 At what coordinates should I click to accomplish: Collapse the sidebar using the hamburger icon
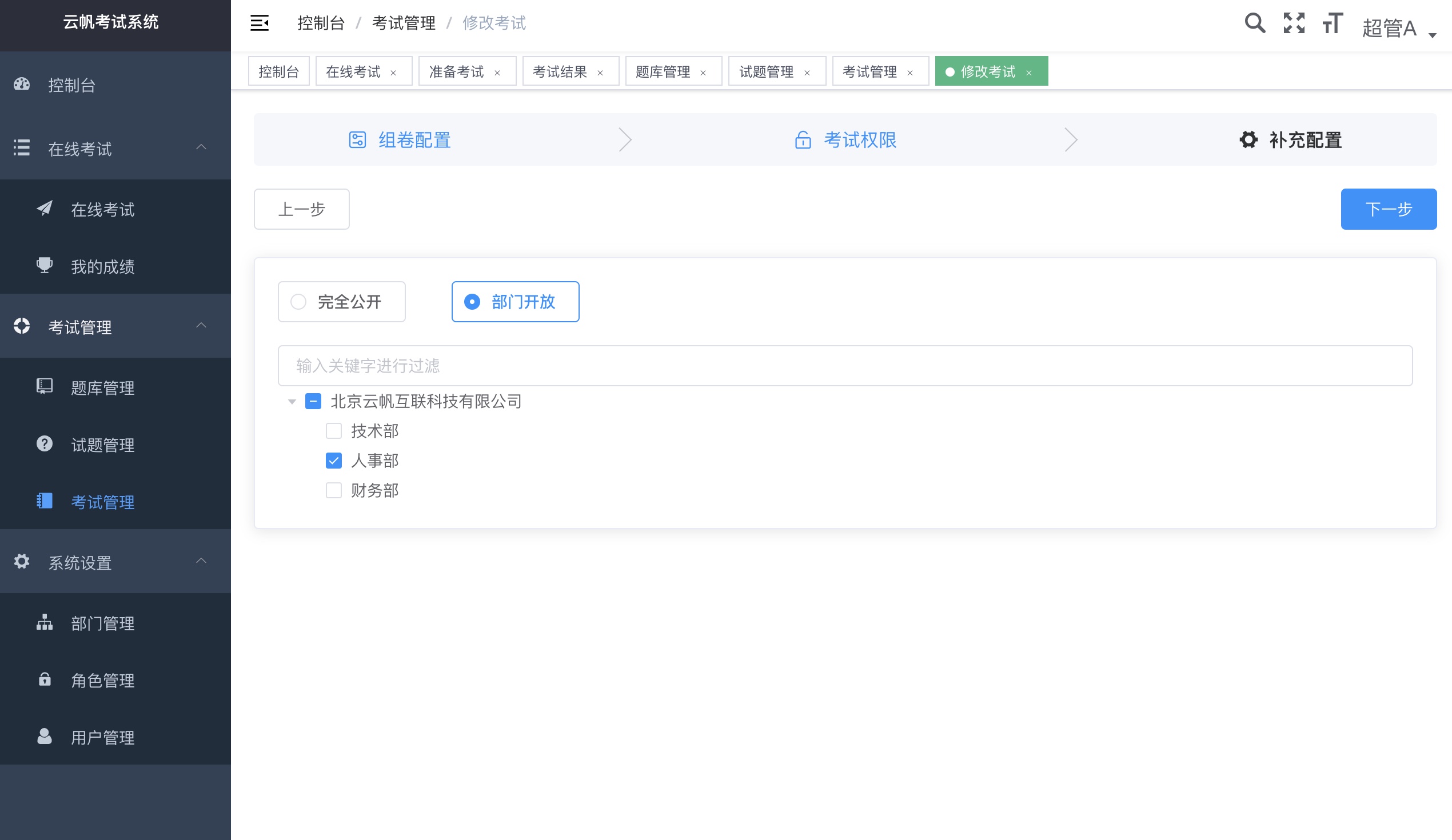(260, 23)
